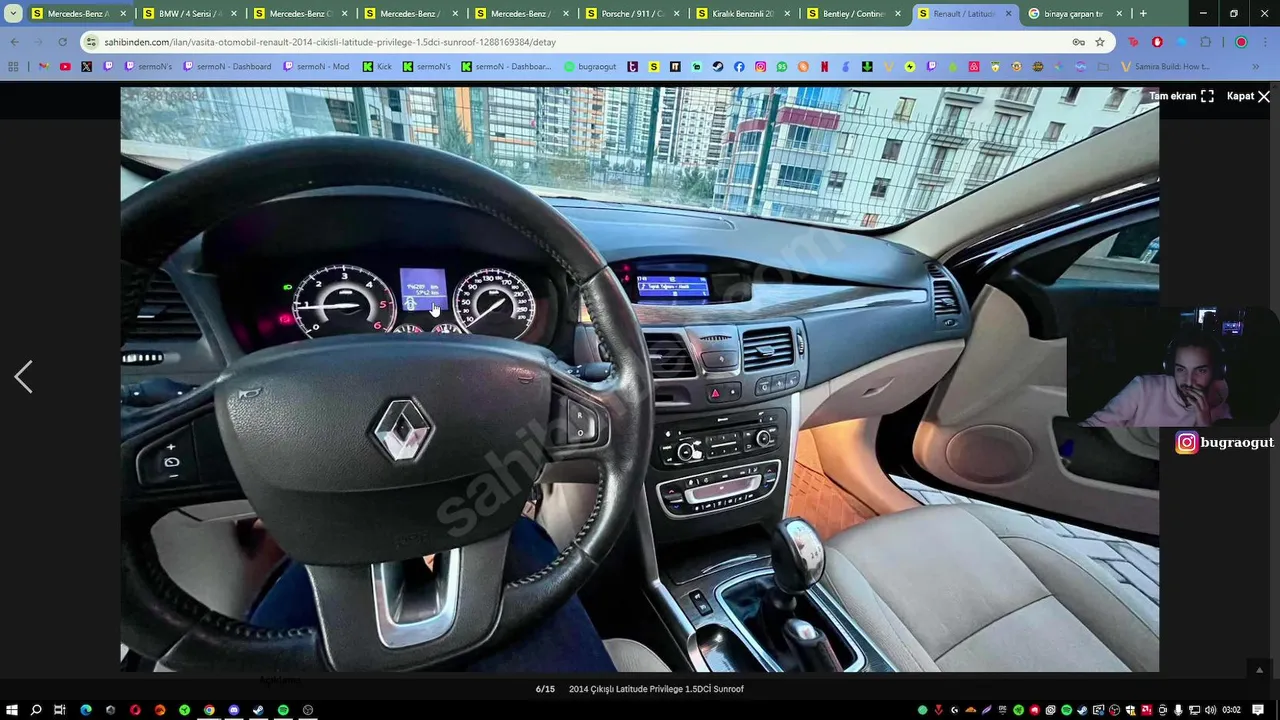Minimize the browser window
The height and width of the screenshot is (720, 1280).
click(1203, 14)
